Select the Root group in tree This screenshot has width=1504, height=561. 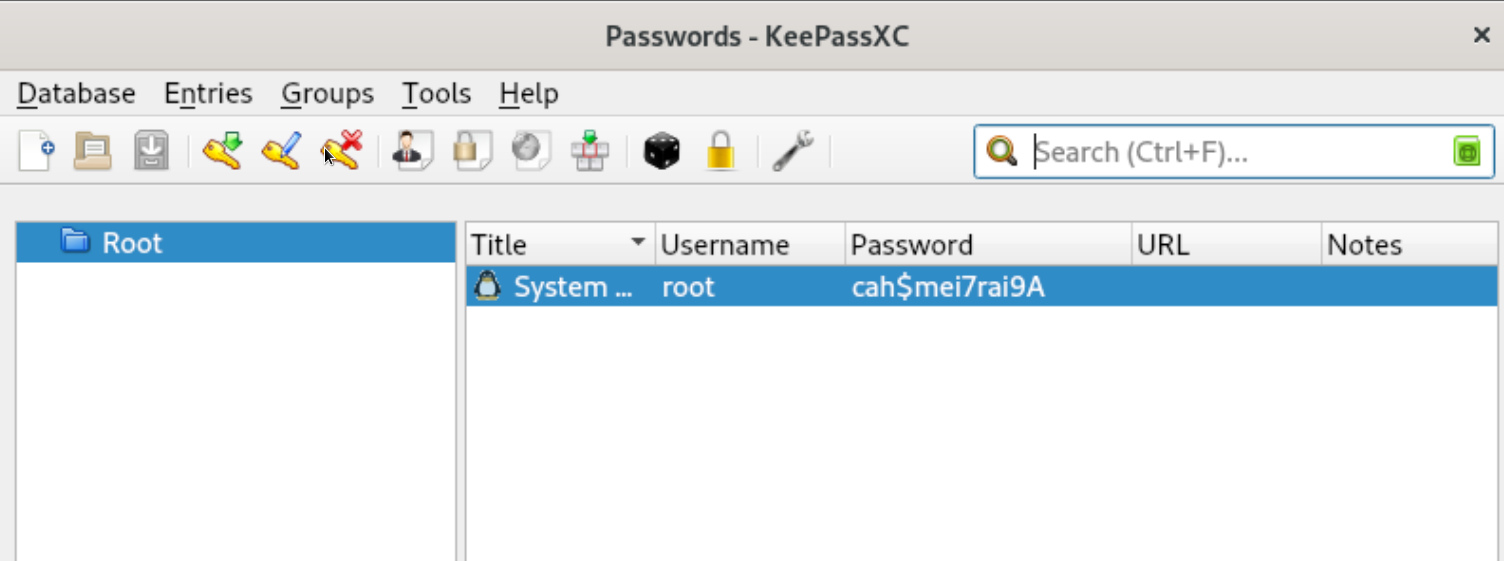point(132,243)
